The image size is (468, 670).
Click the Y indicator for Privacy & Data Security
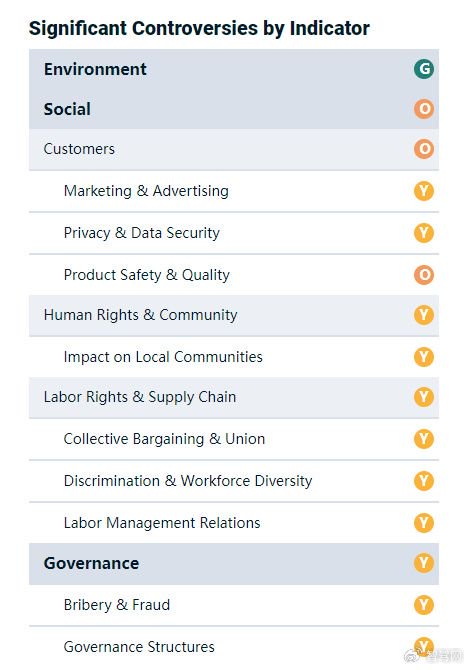tap(424, 233)
